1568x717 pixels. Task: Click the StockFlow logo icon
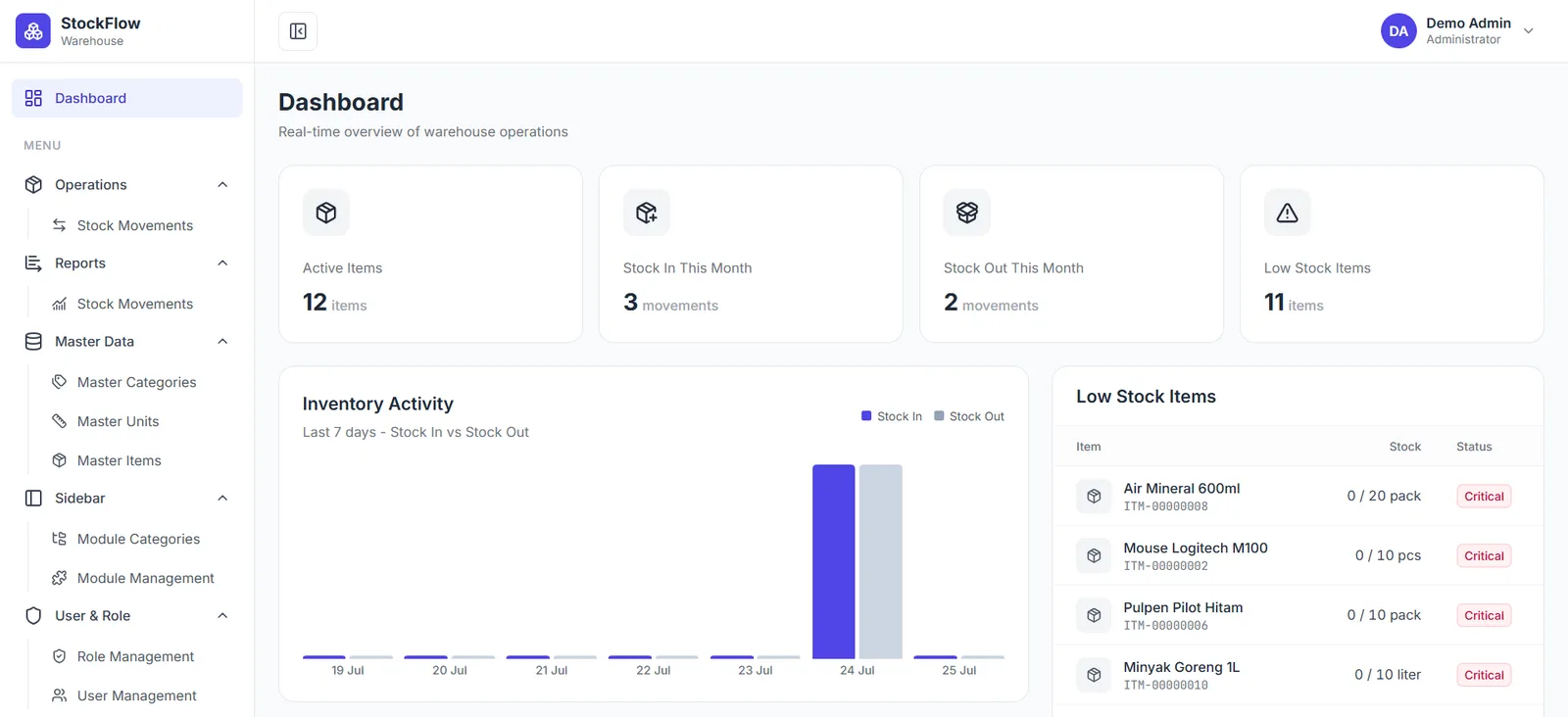[x=33, y=30]
